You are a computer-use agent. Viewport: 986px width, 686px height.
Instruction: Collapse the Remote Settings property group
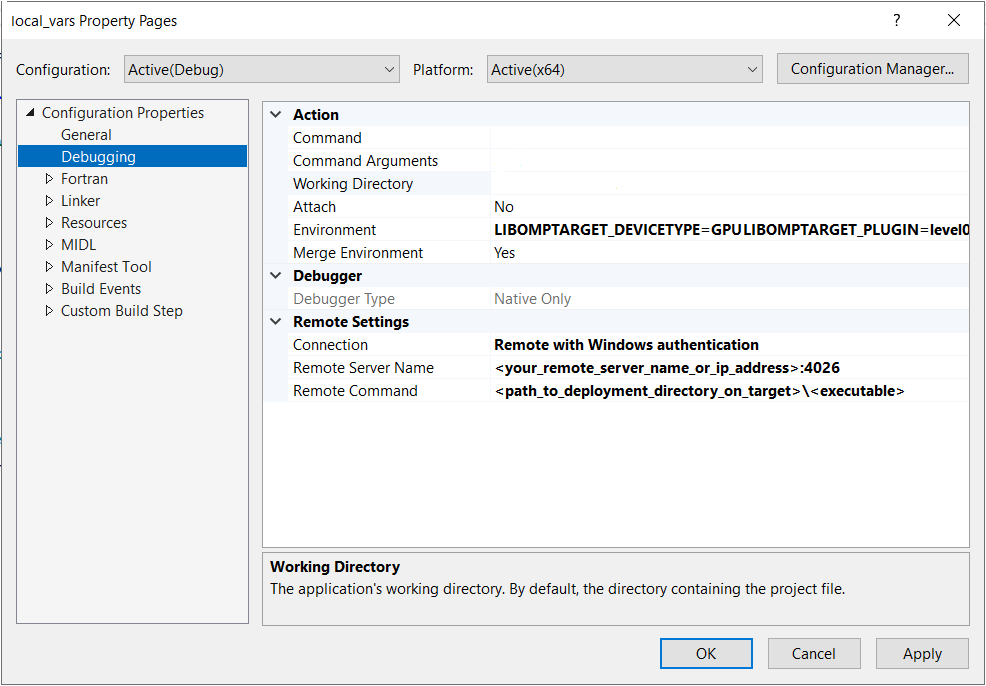(275, 321)
